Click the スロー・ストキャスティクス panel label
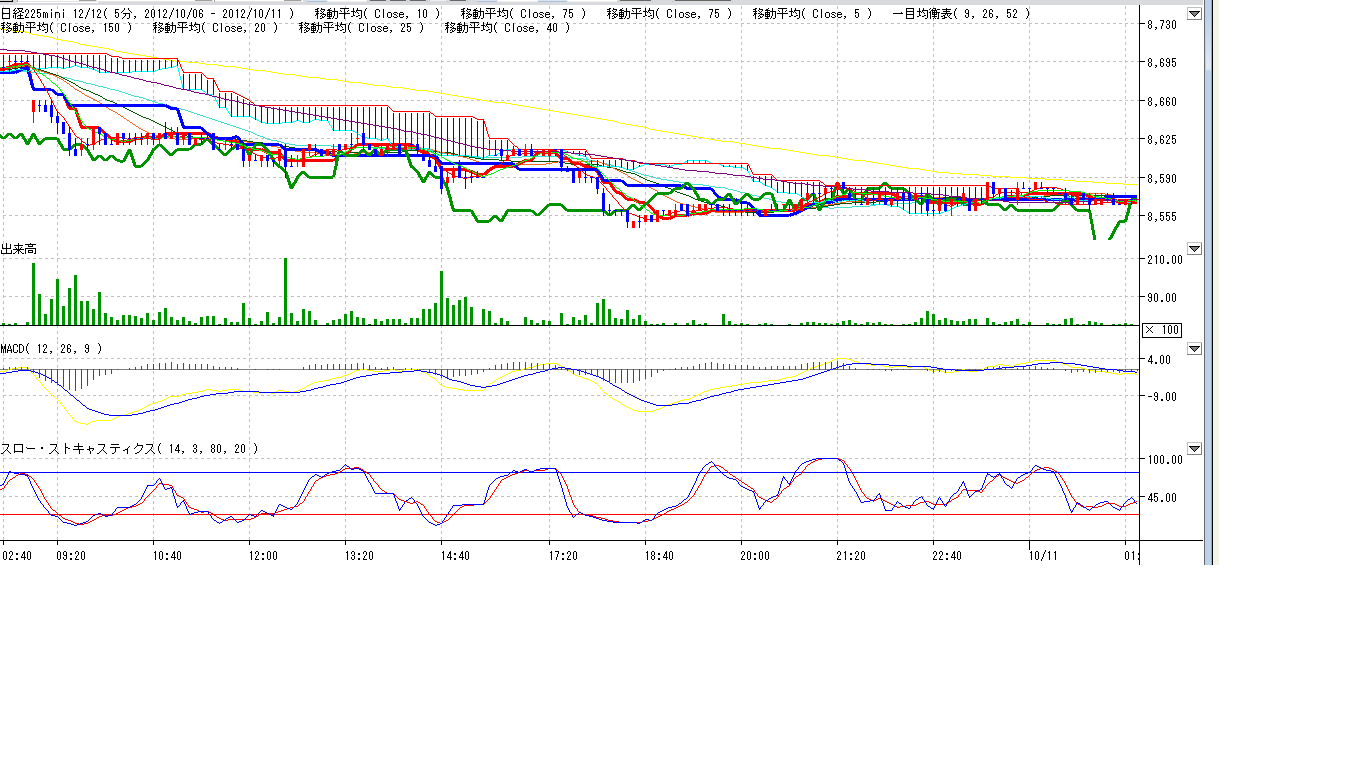Screen dimensions: 1366x768 (129, 449)
